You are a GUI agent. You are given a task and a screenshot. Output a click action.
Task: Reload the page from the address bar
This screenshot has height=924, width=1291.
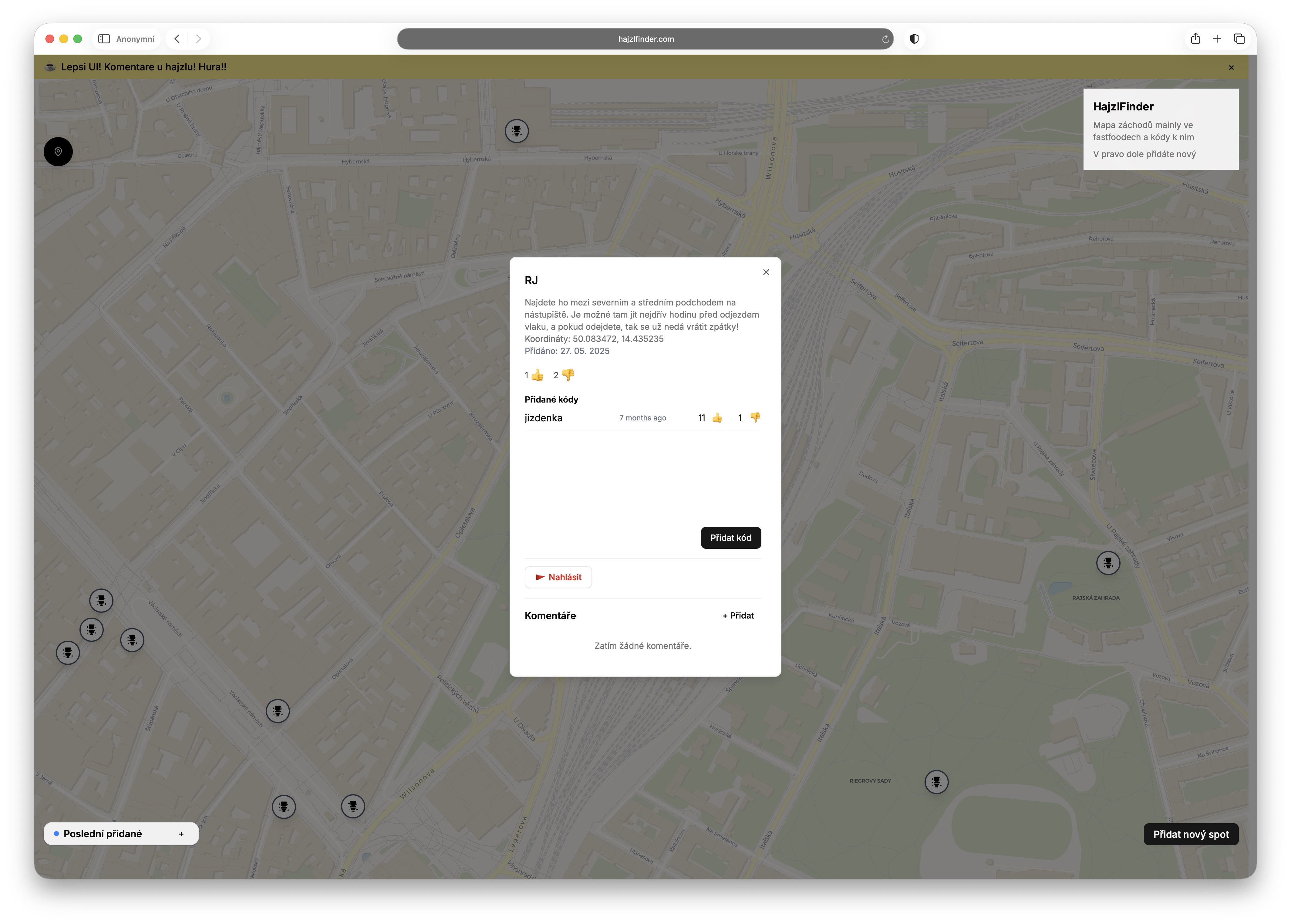coord(885,39)
